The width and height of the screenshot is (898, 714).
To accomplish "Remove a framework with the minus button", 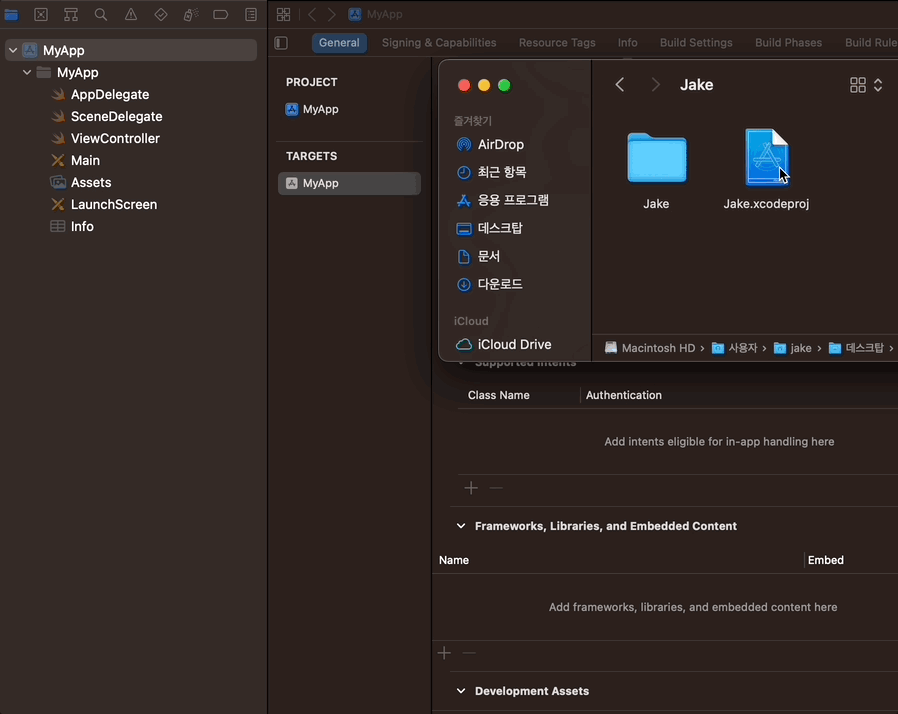I will click(x=469, y=653).
